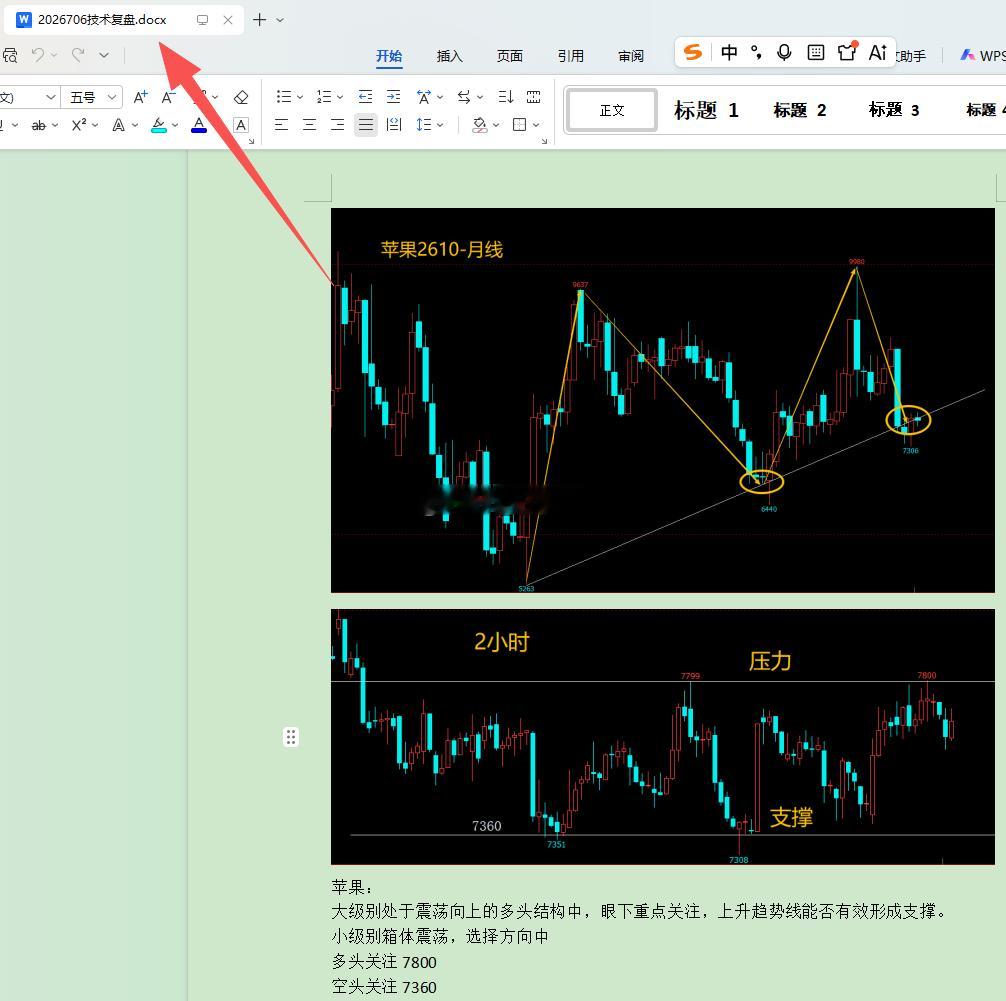
Task: Toggle justify alignment
Action: click(x=366, y=125)
